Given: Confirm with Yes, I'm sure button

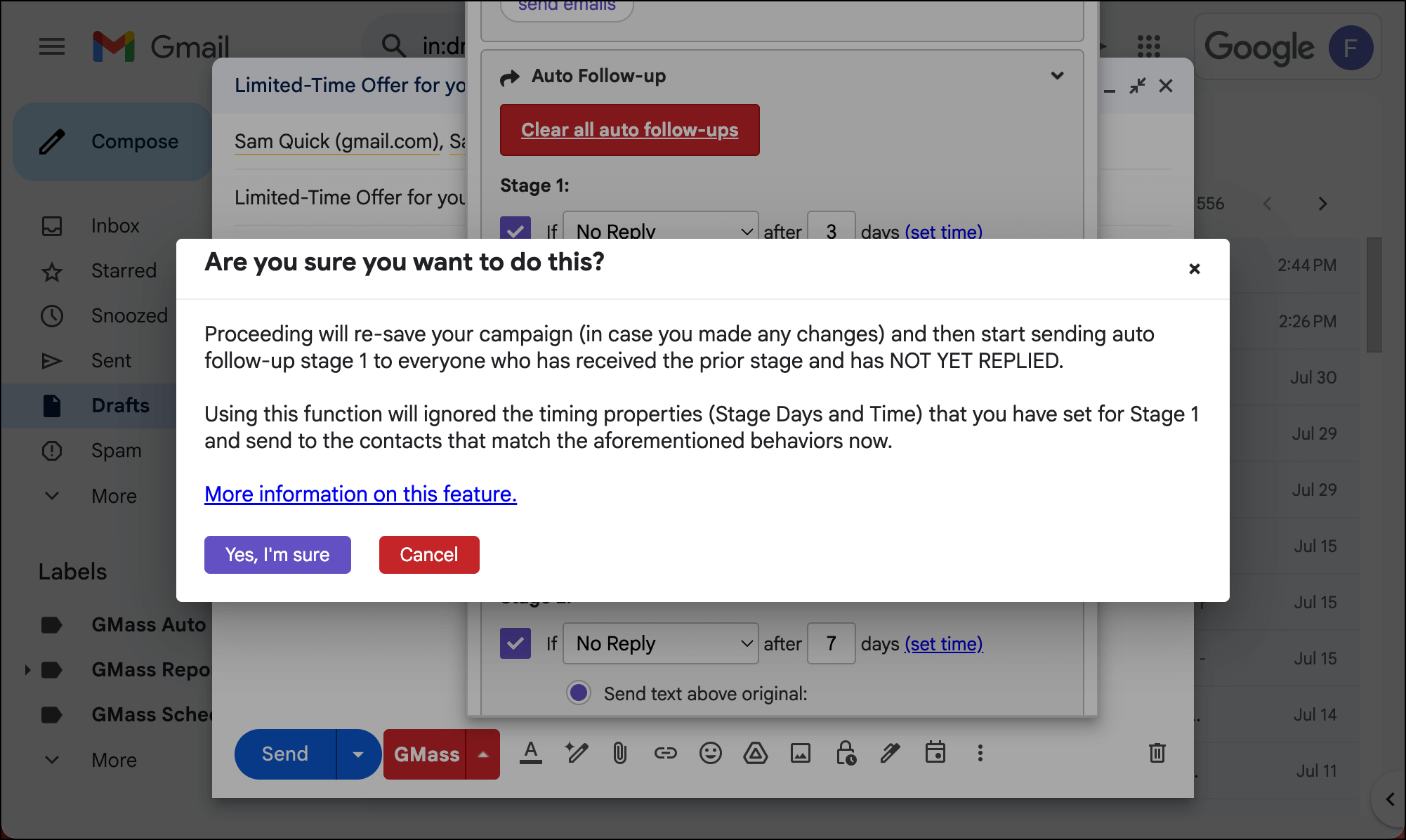Looking at the screenshot, I should (x=277, y=555).
